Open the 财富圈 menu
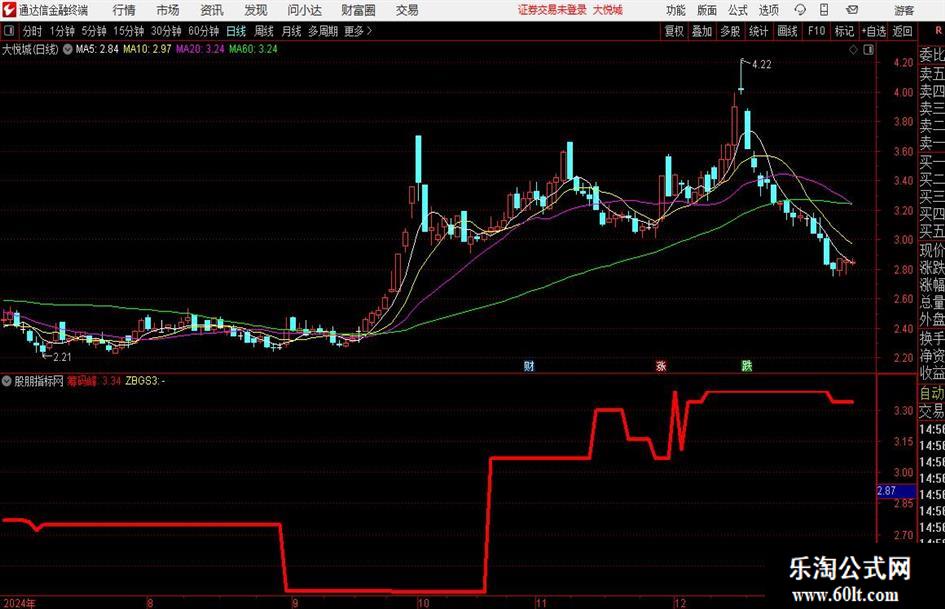Image resolution: width=945 pixels, height=609 pixels. [x=358, y=10]
